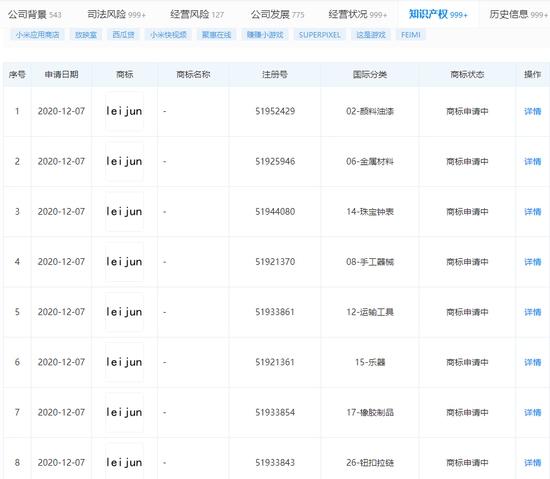
Task: Click the 申请日期 column header
Action: [61, 74]
